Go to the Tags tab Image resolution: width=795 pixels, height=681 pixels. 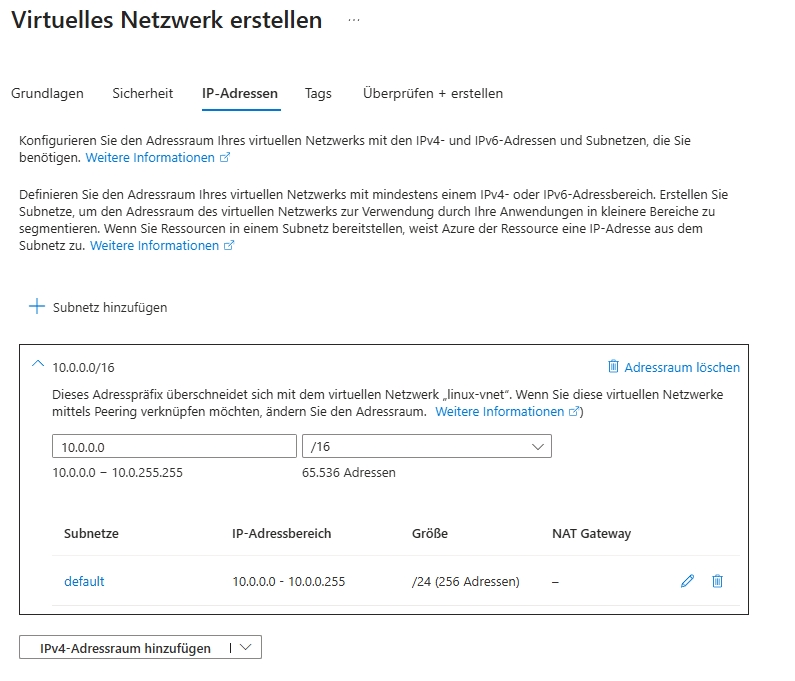318,93
